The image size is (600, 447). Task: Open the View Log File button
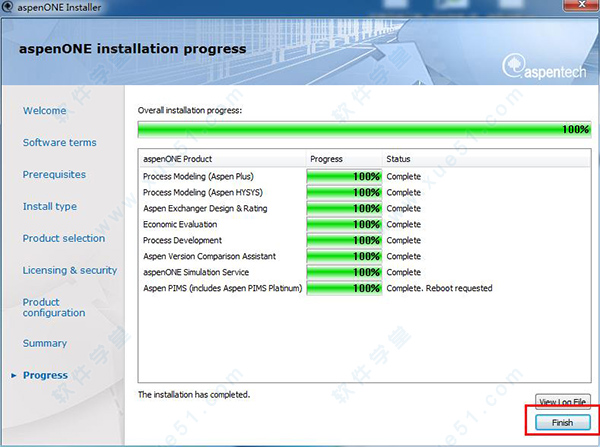click(x=562, y=401)
